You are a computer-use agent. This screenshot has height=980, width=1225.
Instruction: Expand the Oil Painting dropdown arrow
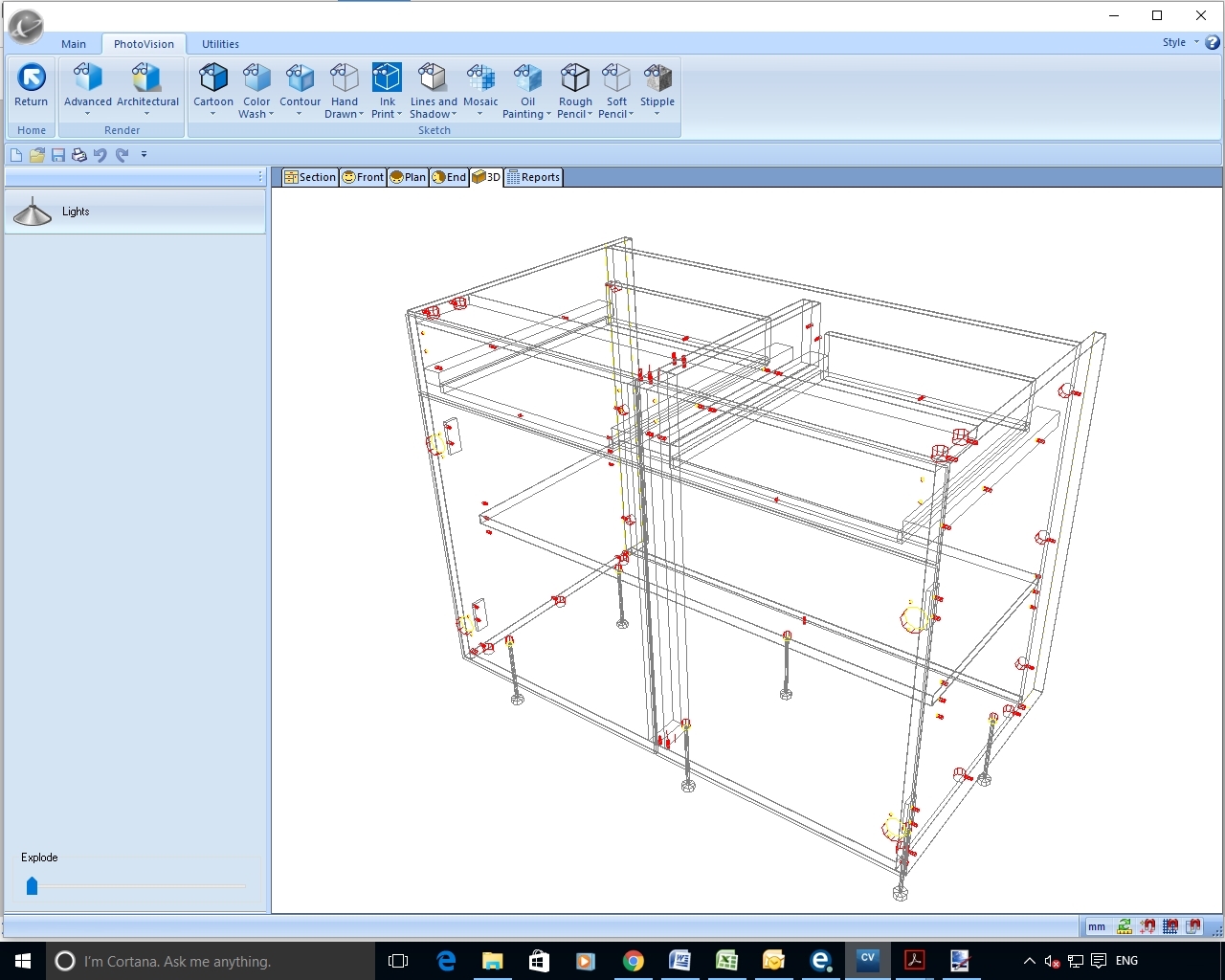pyautogui.click(x=548, y=115)
